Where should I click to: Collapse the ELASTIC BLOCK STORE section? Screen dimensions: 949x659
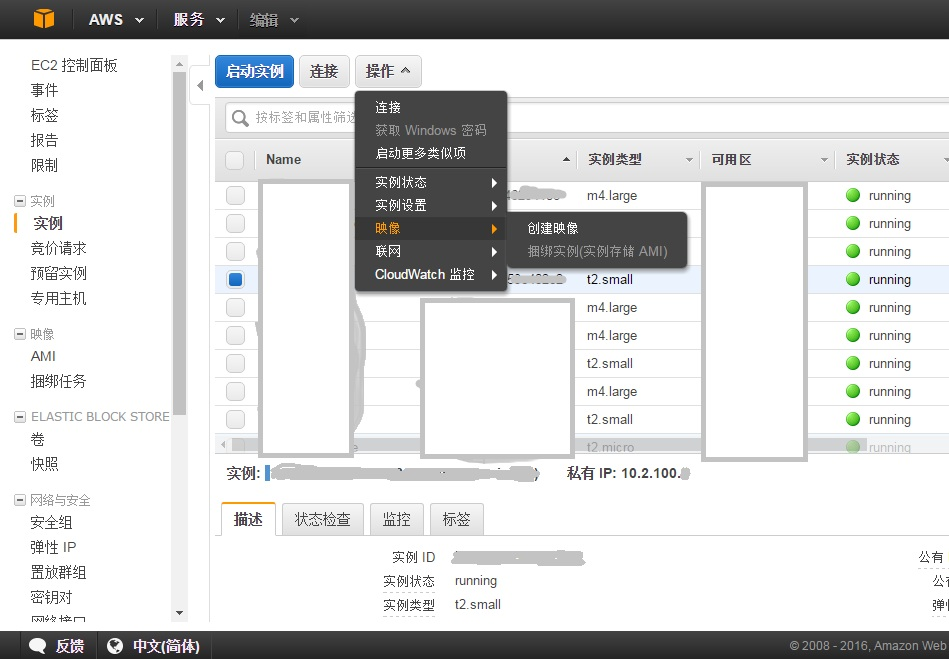point(20,416)
